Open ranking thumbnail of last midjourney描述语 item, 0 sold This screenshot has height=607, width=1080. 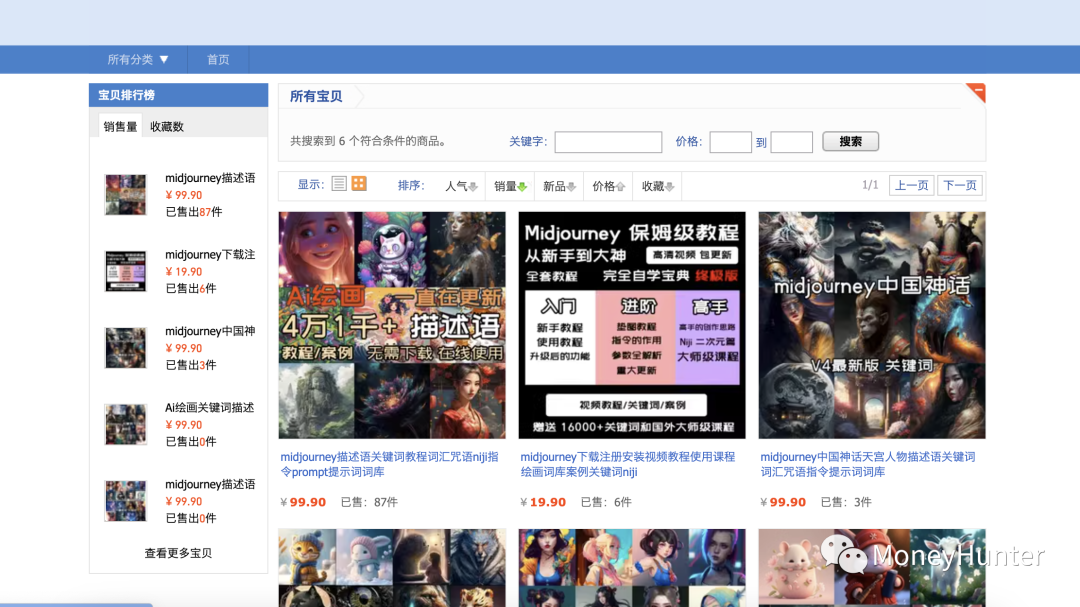pos(125,500)
